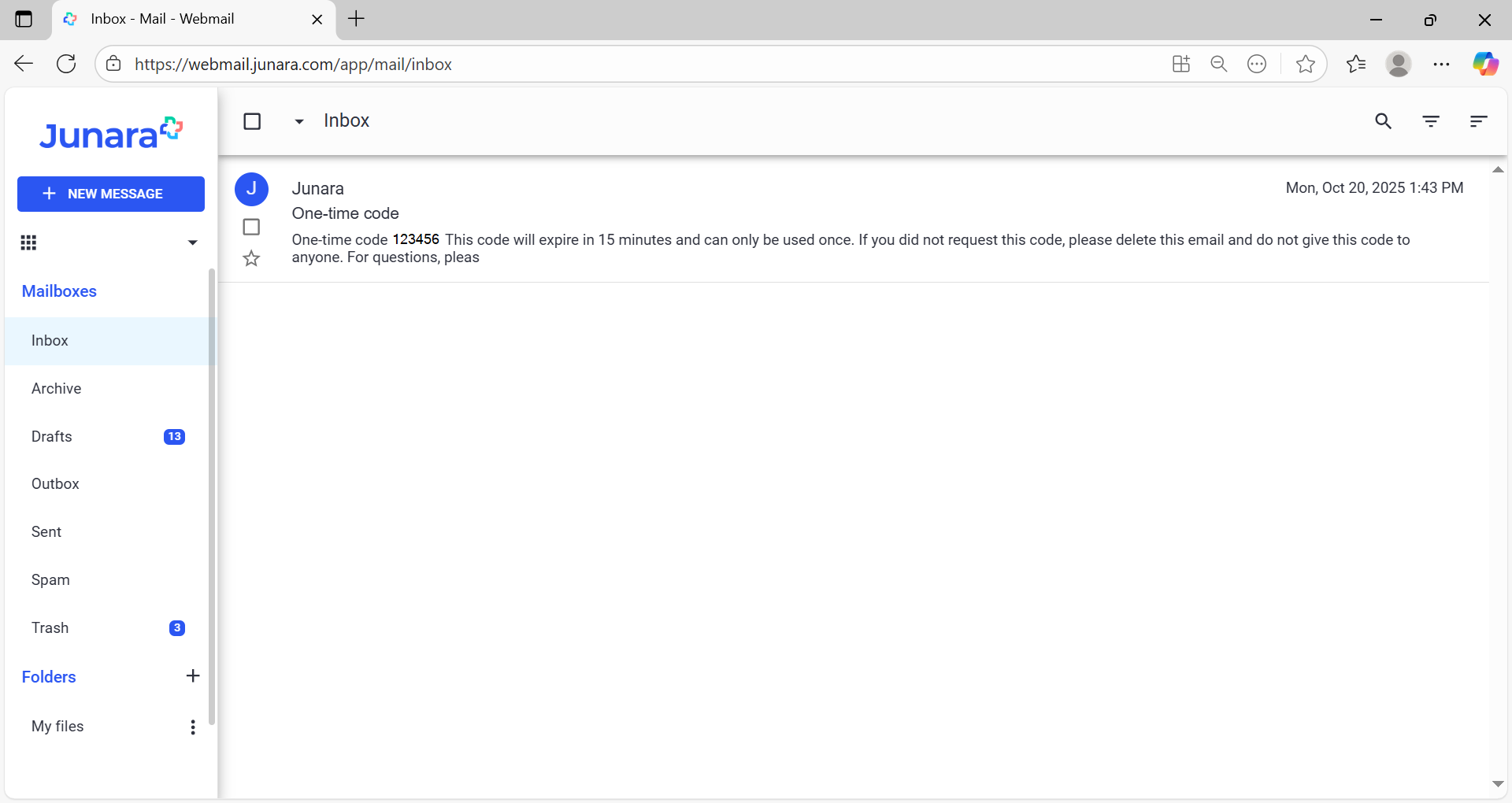Open the apps grid icon in sidebar
This screenshot has height=803, width=1512.
(x=28, y=242)
